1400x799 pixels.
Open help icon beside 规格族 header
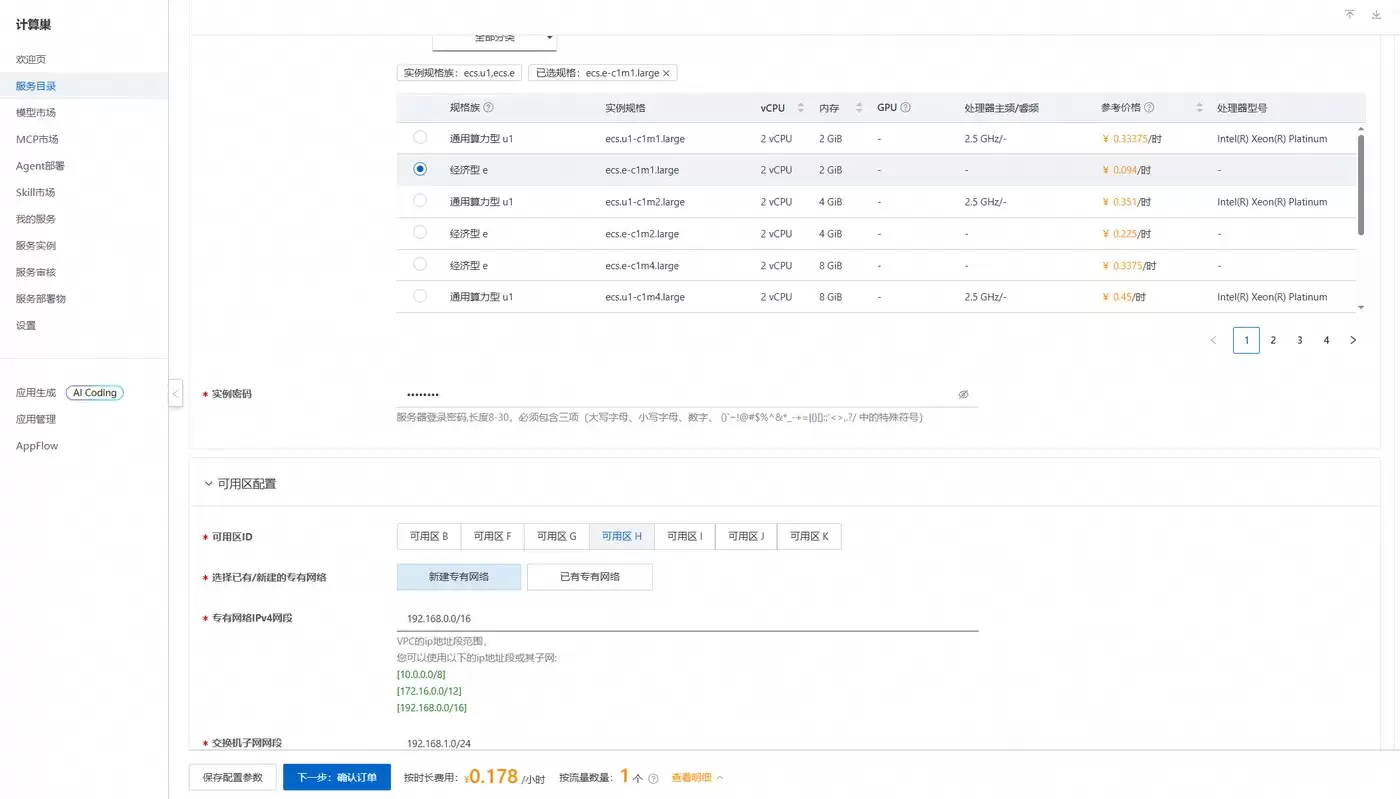pos(488,108)
